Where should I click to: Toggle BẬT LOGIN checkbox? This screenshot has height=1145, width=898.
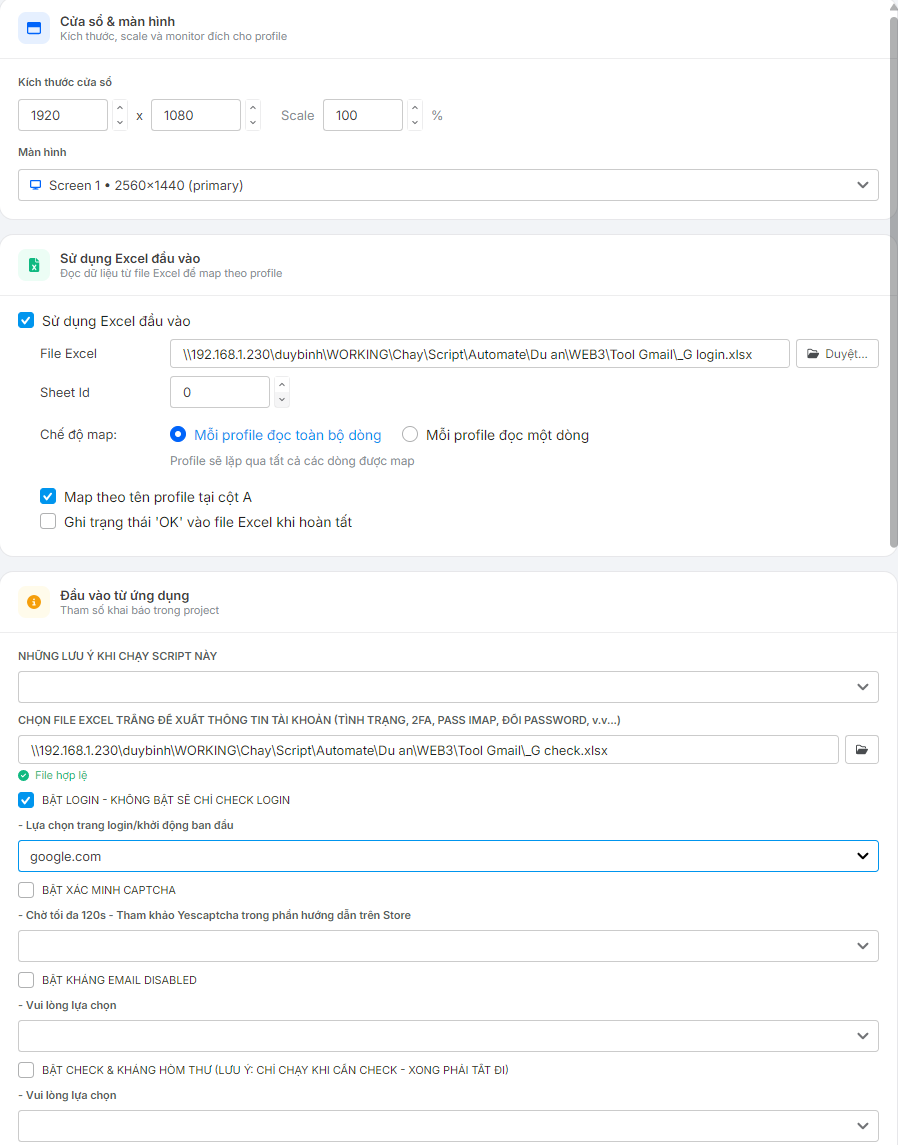pos(26,800)
